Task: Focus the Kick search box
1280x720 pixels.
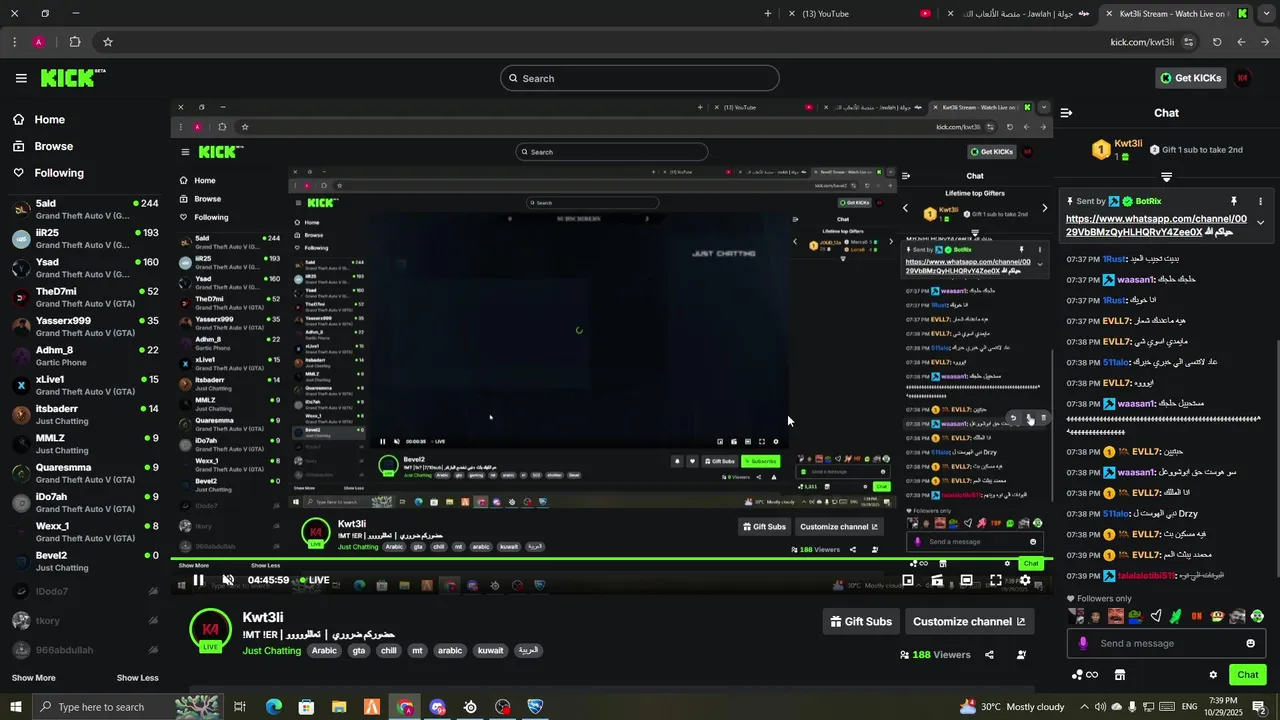Action: (x=640, y=78)
